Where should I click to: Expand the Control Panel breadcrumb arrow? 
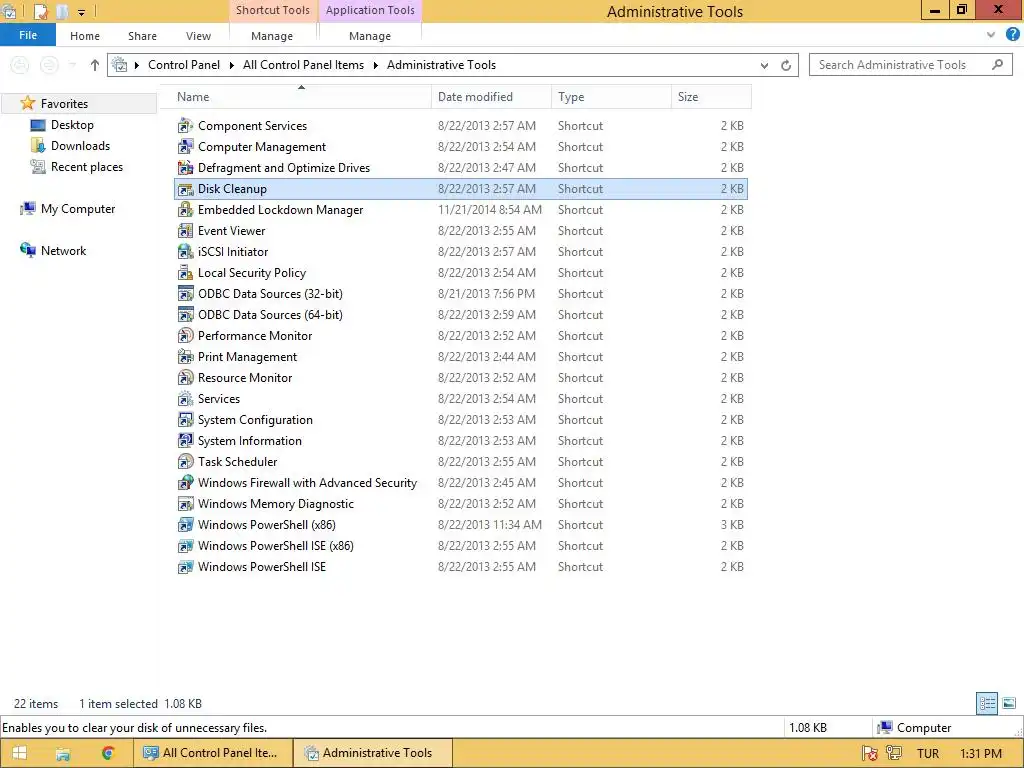231,65
